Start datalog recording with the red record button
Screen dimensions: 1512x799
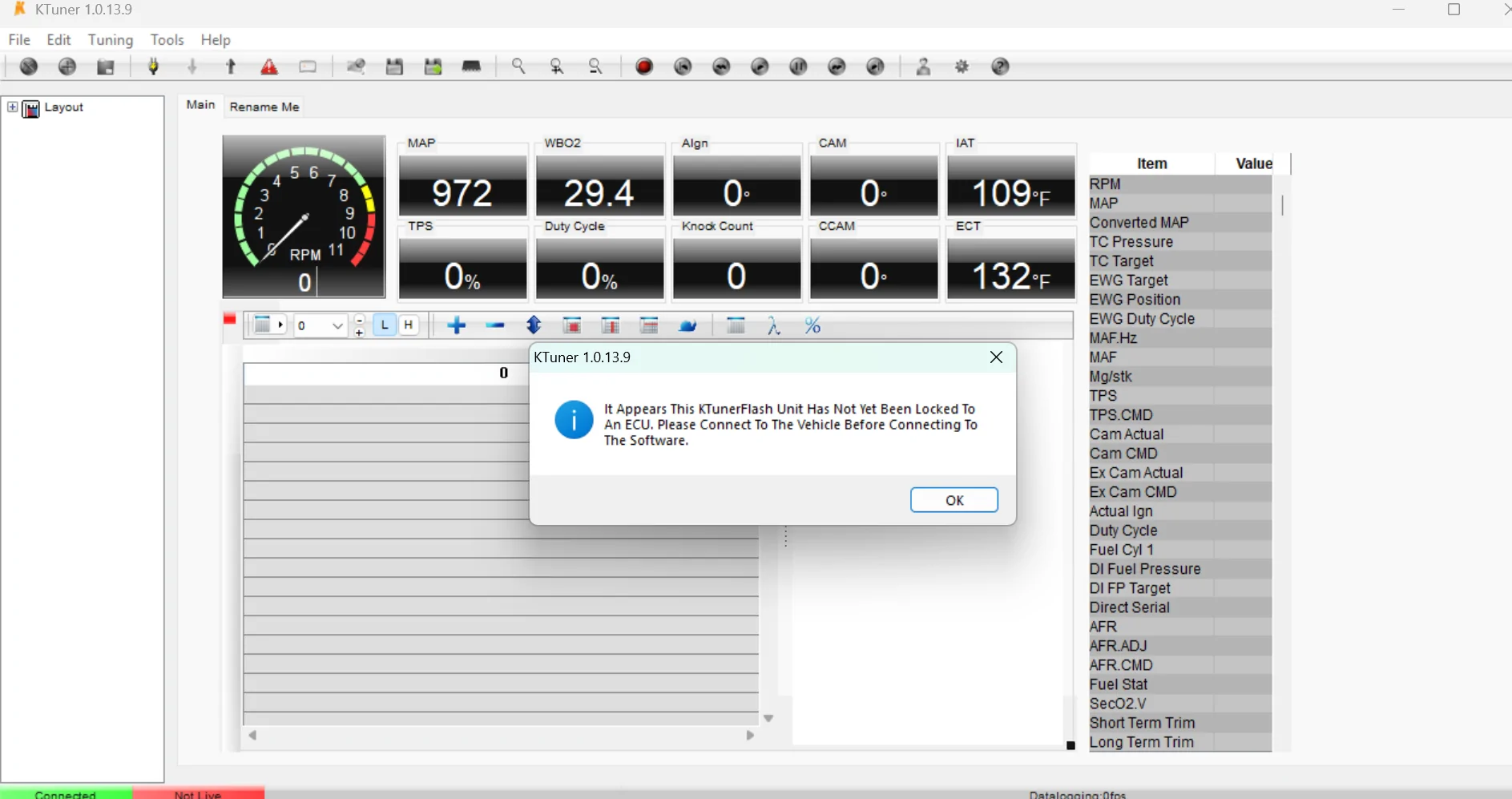click(644, 67)
